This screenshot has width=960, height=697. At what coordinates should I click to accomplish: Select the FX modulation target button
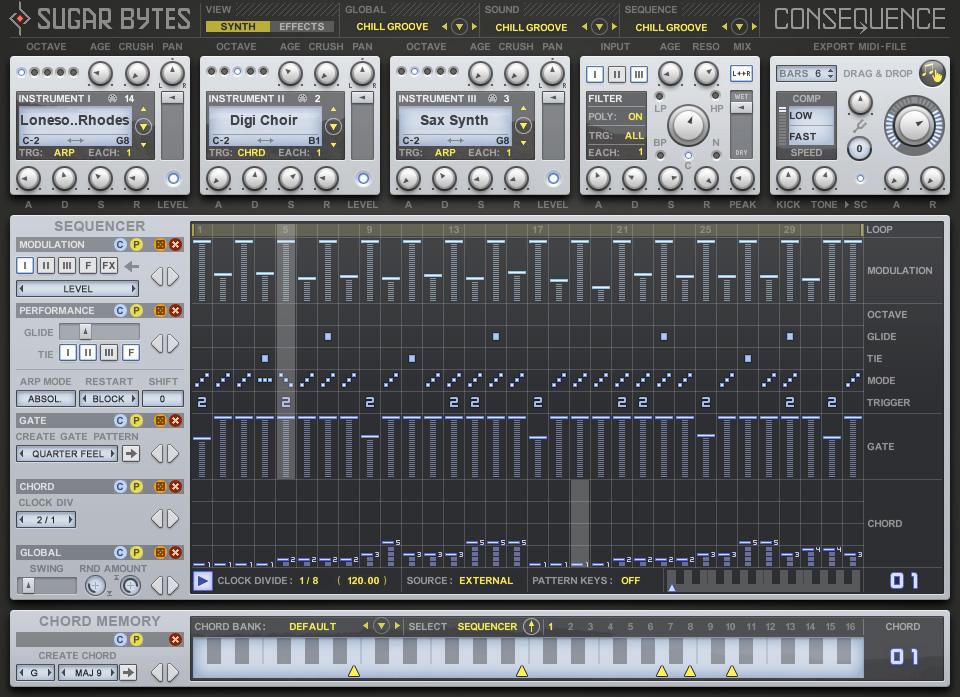coord(109,266)
